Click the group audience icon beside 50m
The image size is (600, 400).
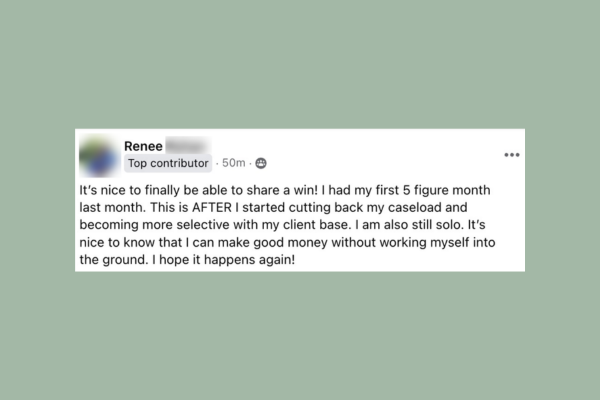pyautogui.click(x=262, y=163)
